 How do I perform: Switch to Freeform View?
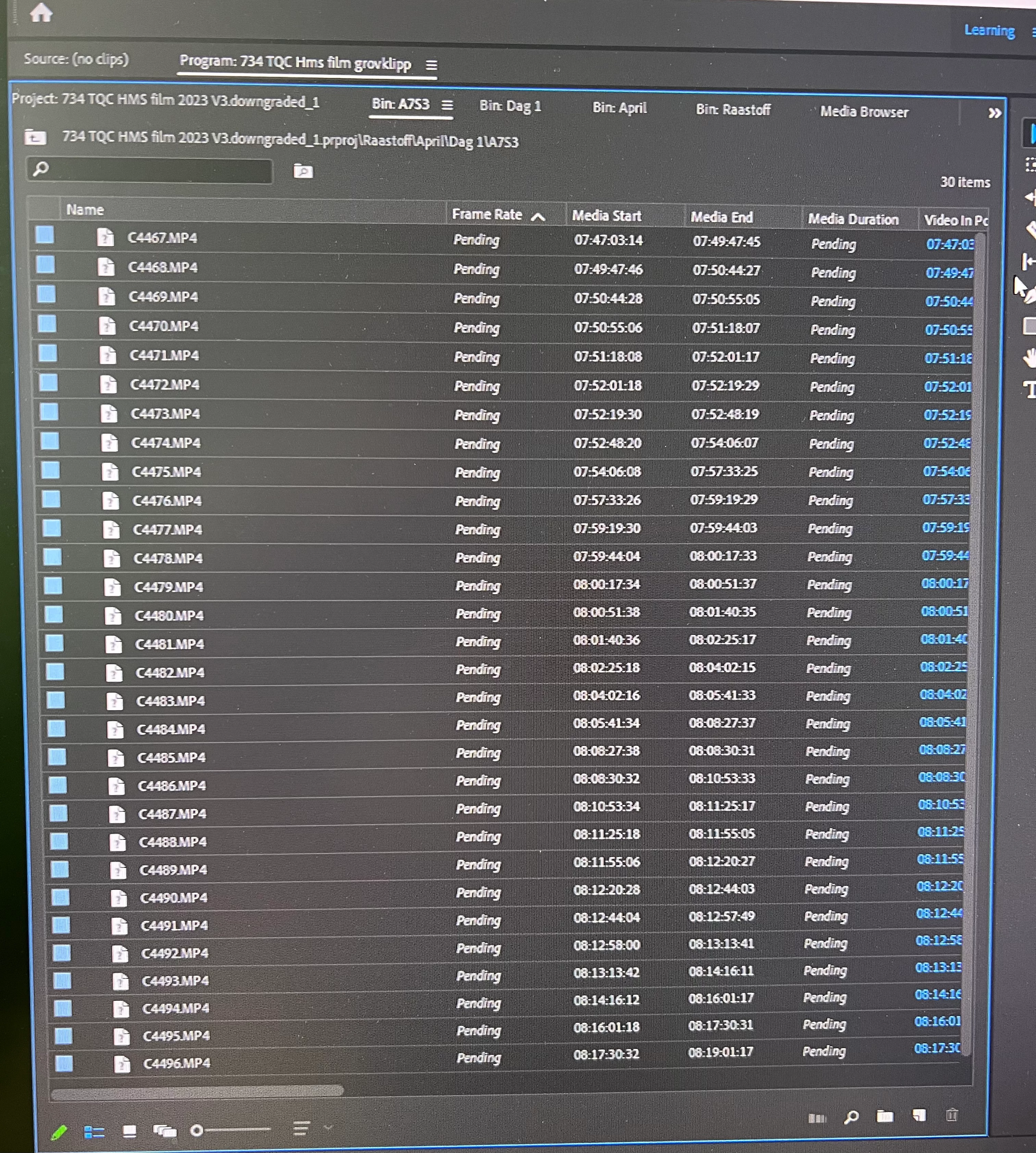coord(164,1131)
